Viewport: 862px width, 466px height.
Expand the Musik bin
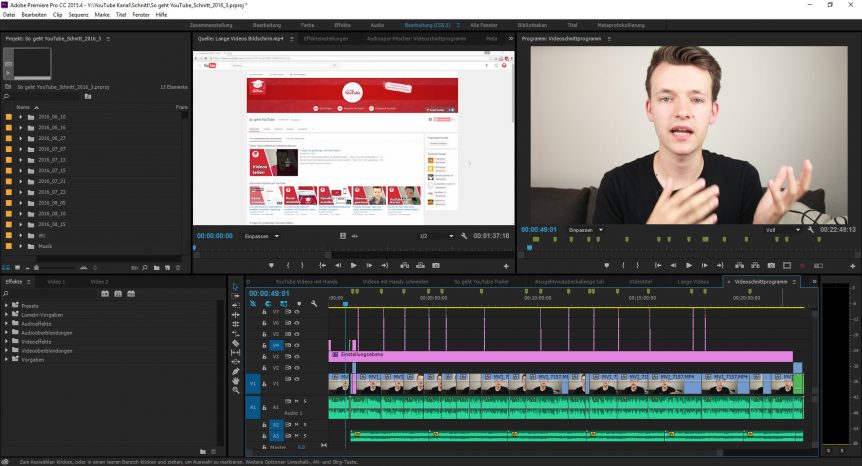pos(20,246)
